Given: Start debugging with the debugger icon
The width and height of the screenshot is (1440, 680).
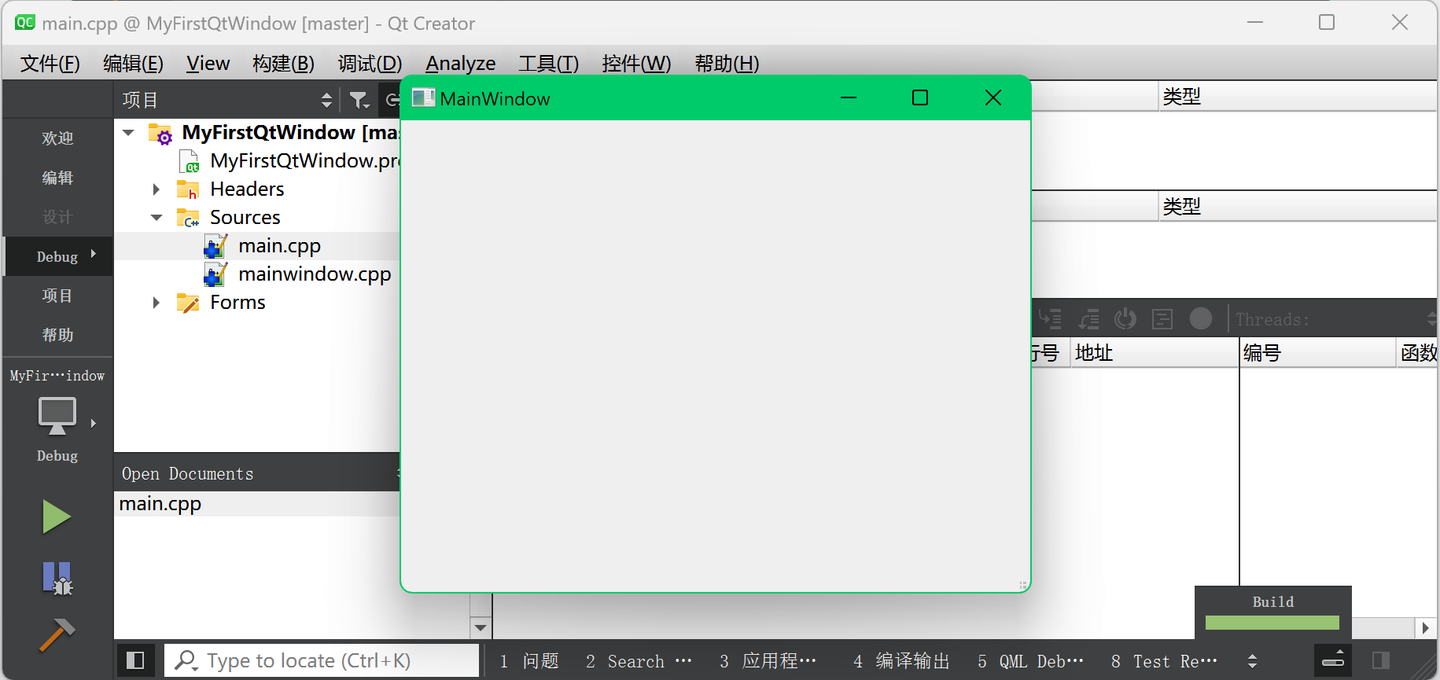Looking at the screenshot, I should (56, 578).
